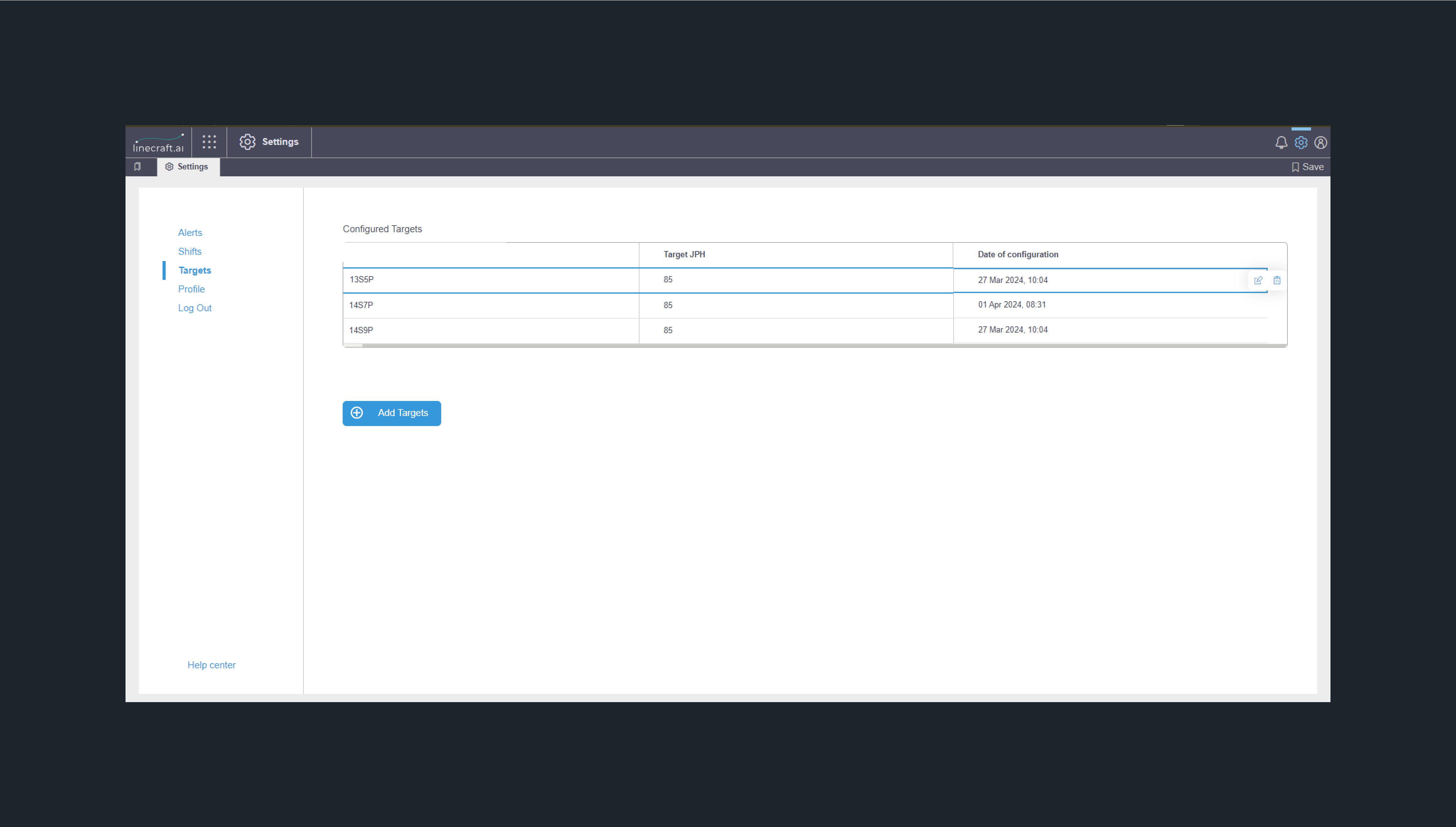Open Shifts settings
Viewport: 1456px width, 827px height.
[x=190, y=252]
